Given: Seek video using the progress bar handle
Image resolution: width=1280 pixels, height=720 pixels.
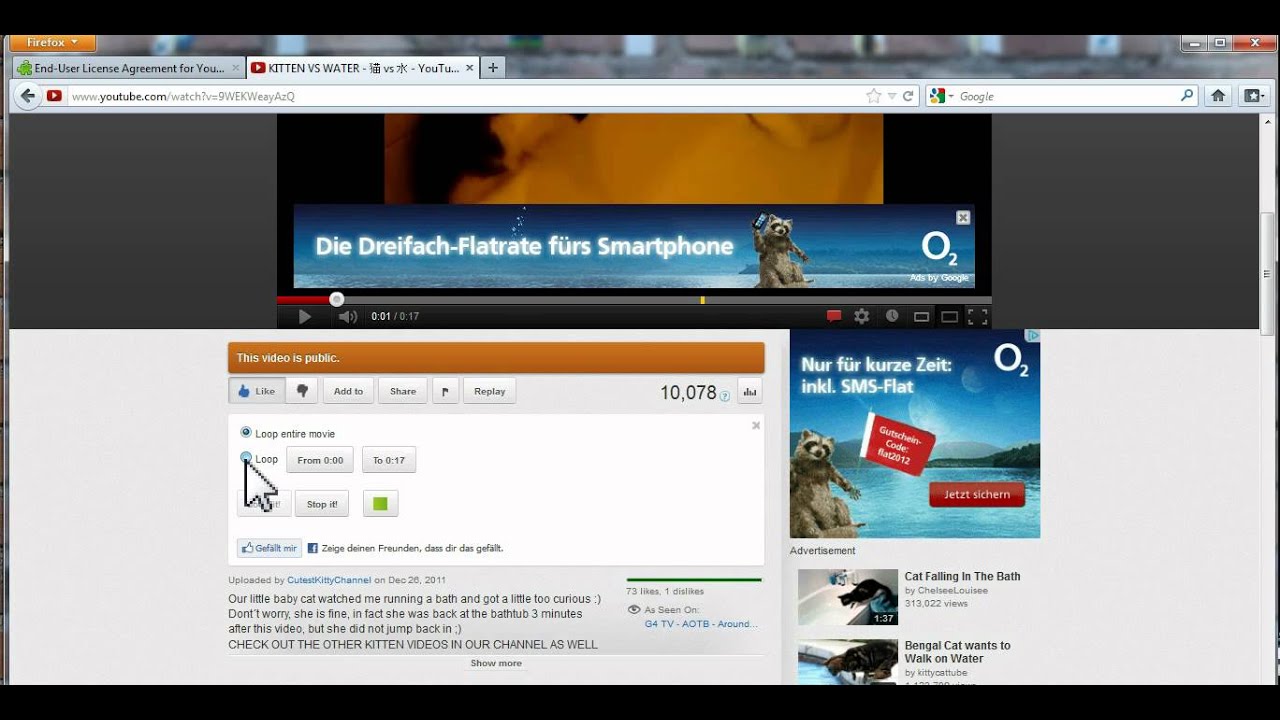Looking at the screenshot, I should (337, 299).
